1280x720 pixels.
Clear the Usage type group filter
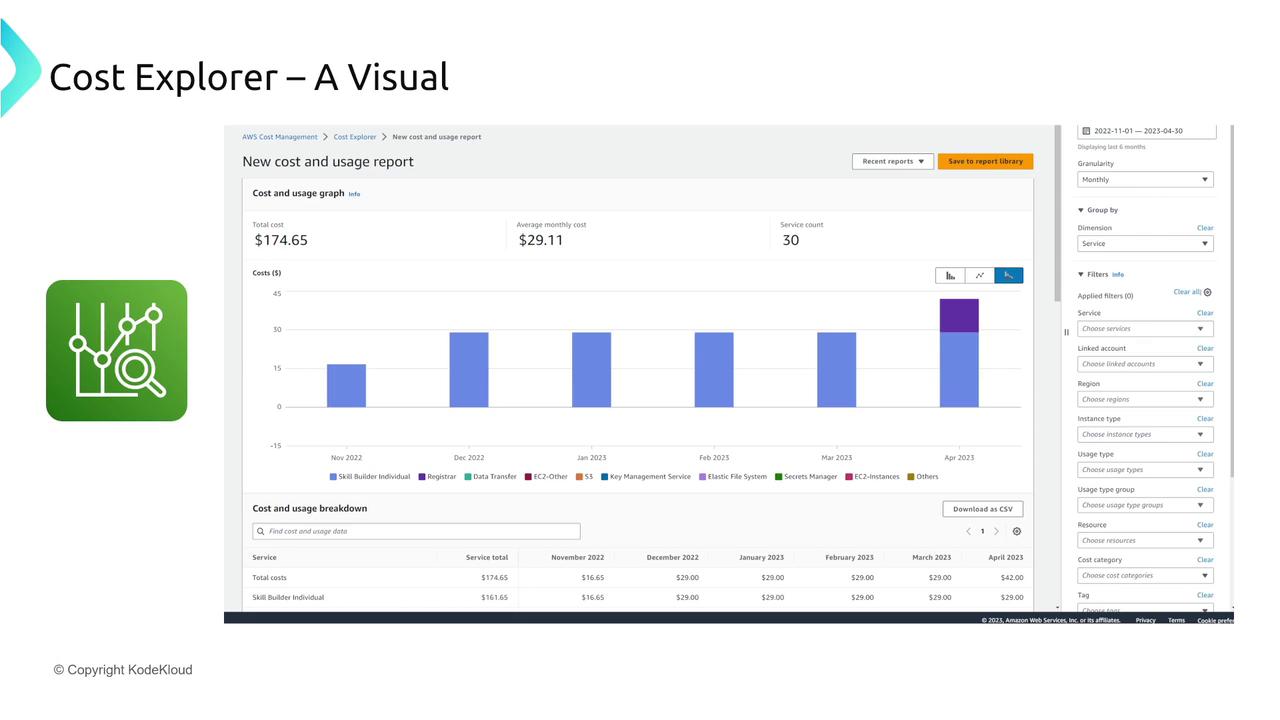[1205, 490]
